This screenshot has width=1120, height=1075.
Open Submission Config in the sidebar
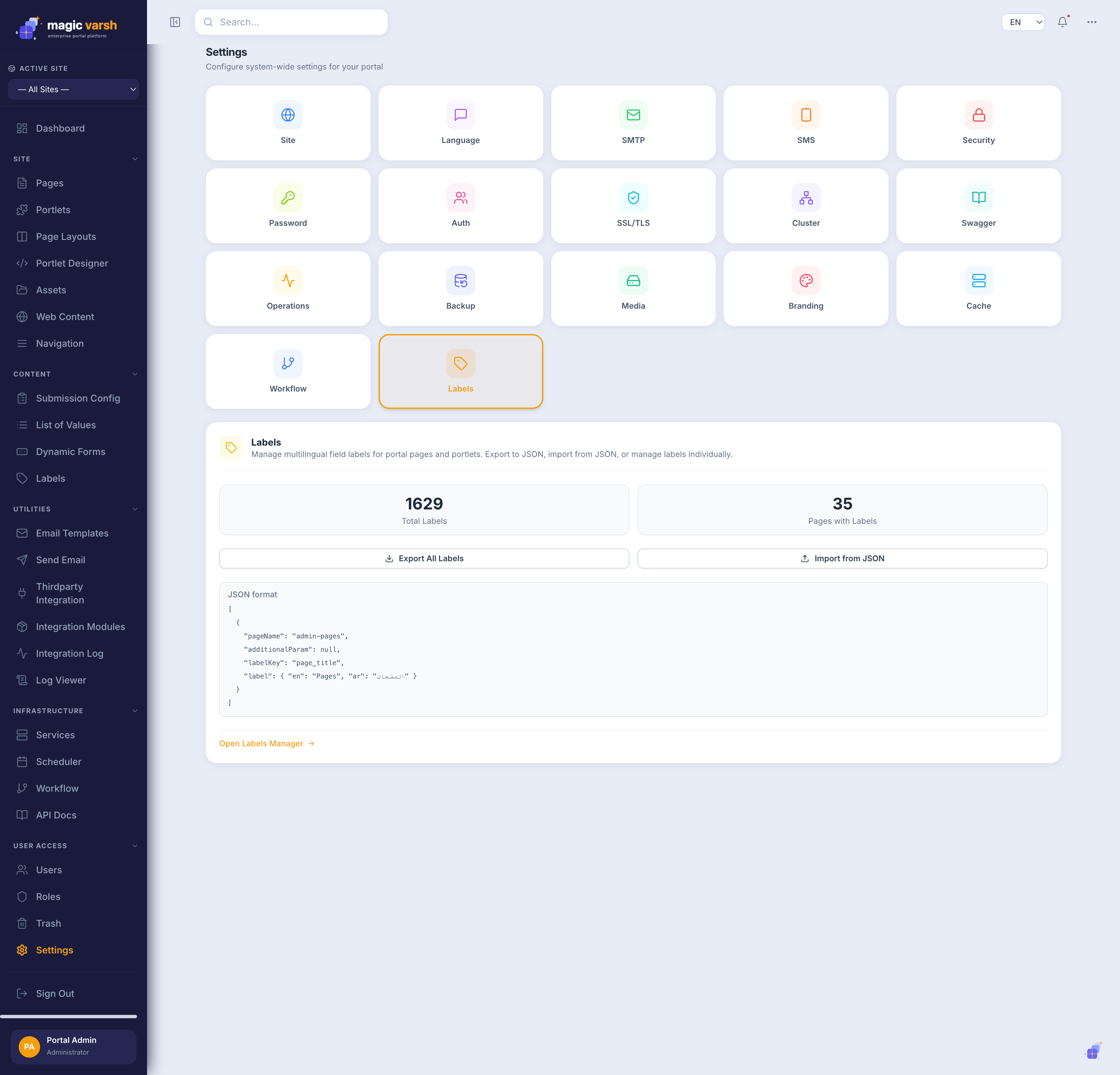(x=73, y=398)
